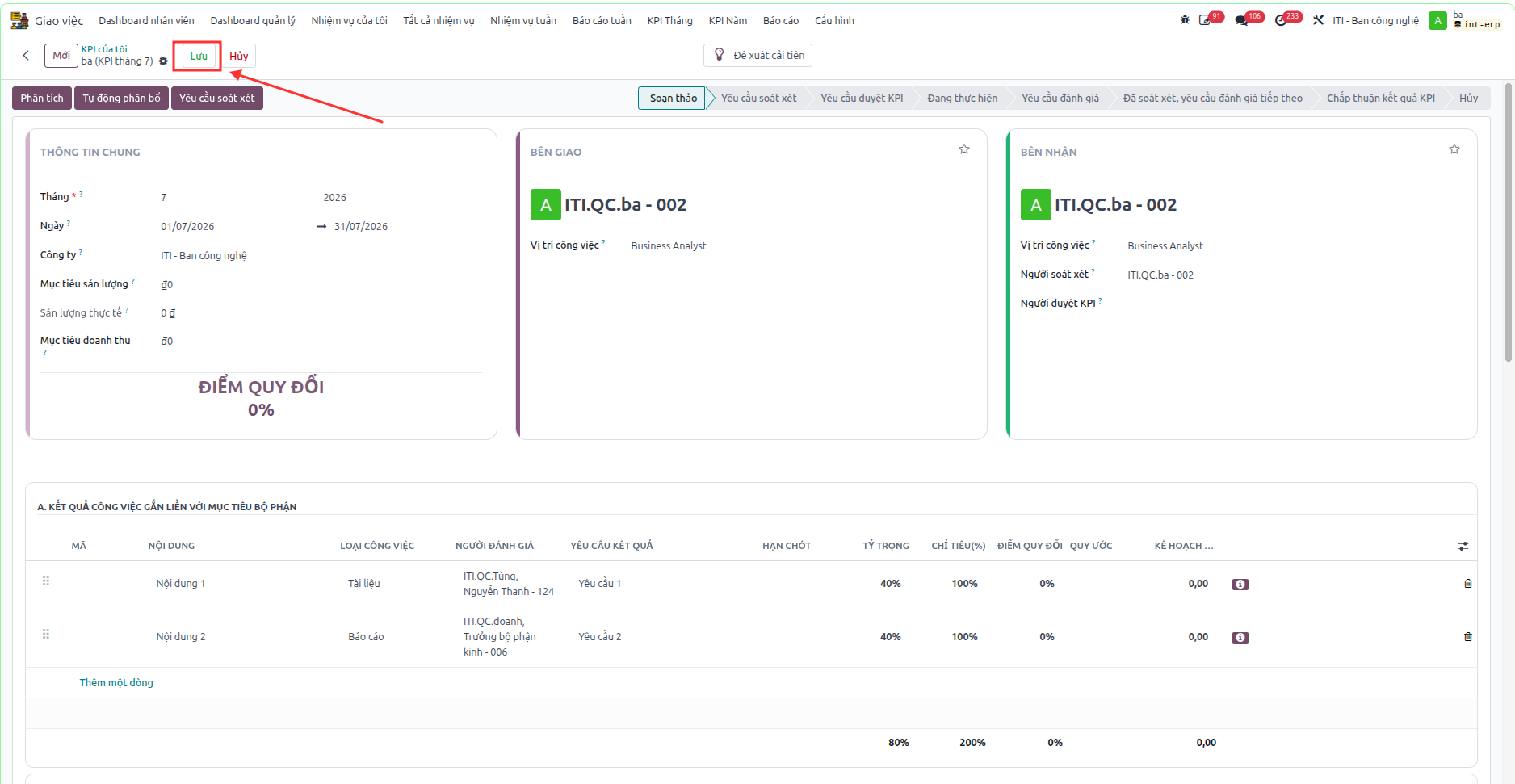Open info icon for Nội dung 2 row

[x=1240, y=638]
